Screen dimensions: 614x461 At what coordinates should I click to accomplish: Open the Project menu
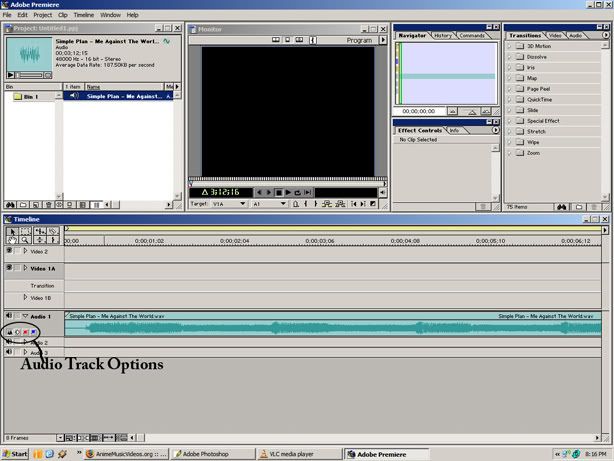[42, 15]
